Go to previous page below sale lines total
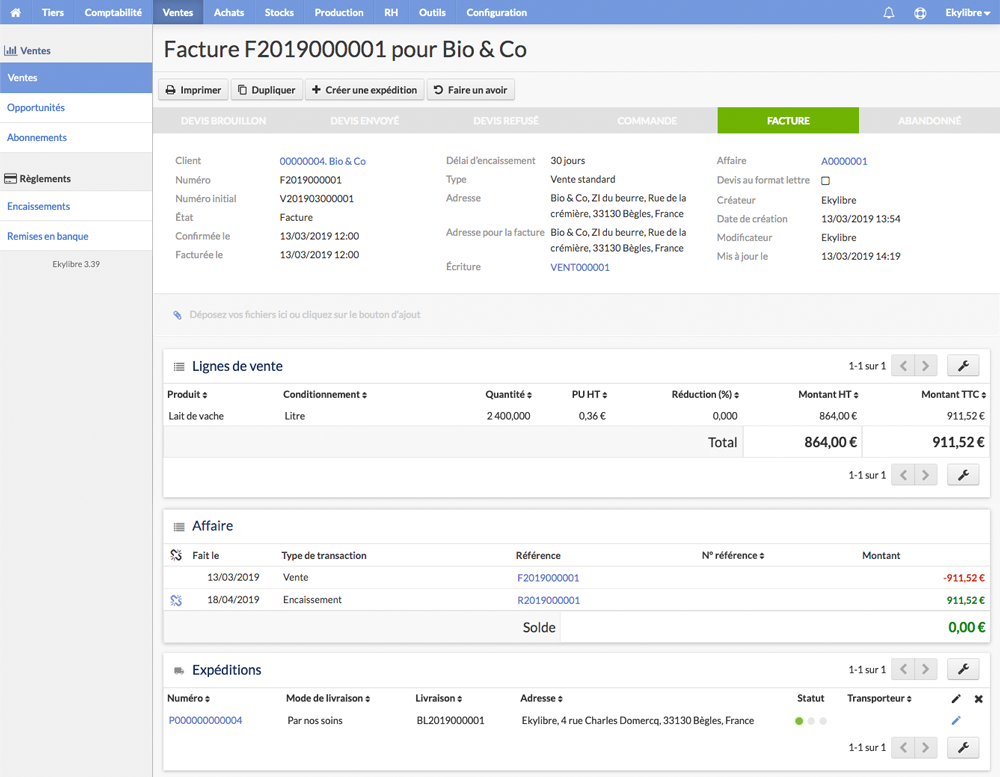The width and height of the screenshot is (1000, 777). point(903,475)
